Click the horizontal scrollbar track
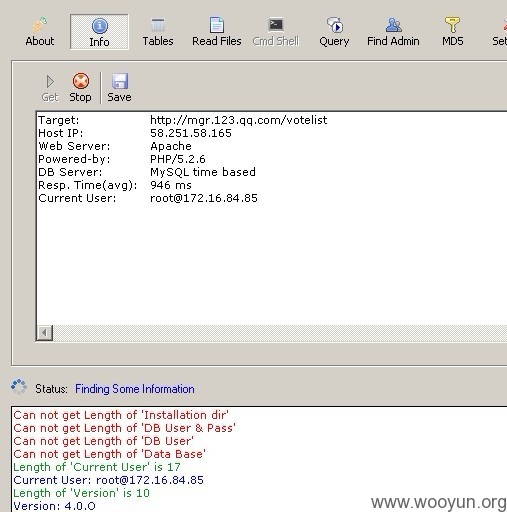507x512 pixels. coord(280,333)
